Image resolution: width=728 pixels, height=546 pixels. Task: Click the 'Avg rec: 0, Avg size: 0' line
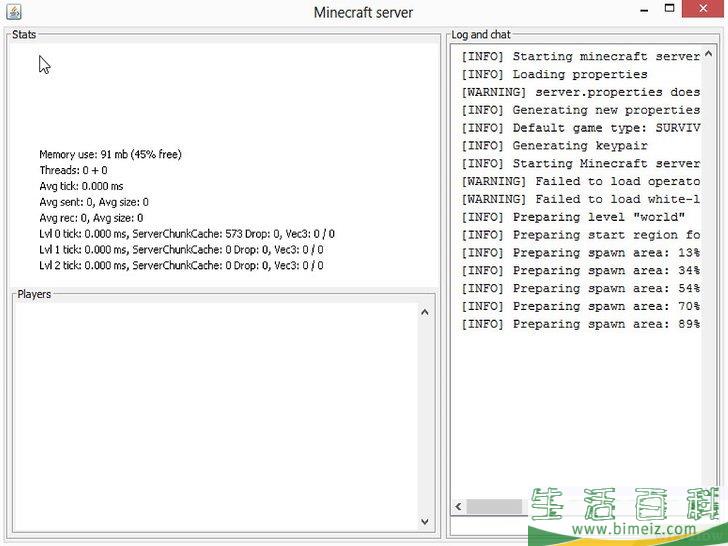click(x=91, y=218)
